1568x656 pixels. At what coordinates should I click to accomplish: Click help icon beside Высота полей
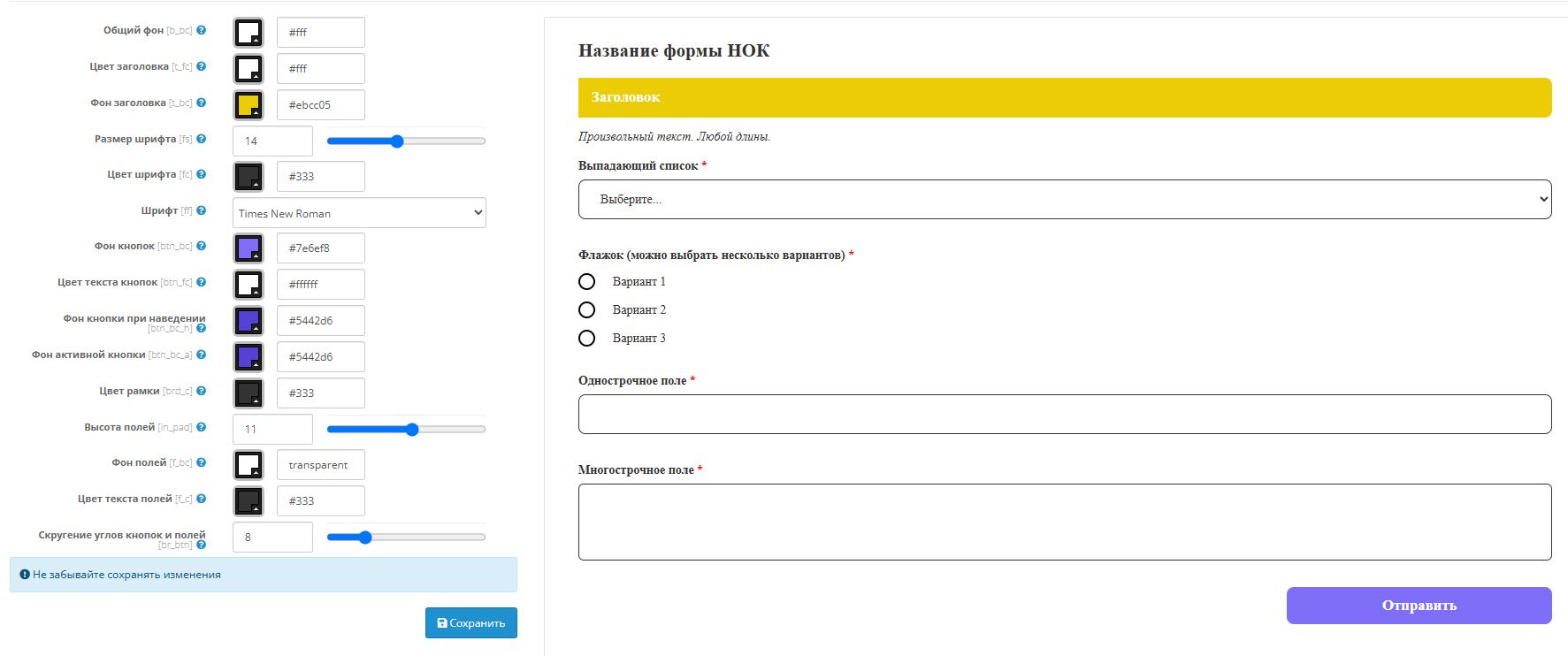pos(202,427)
